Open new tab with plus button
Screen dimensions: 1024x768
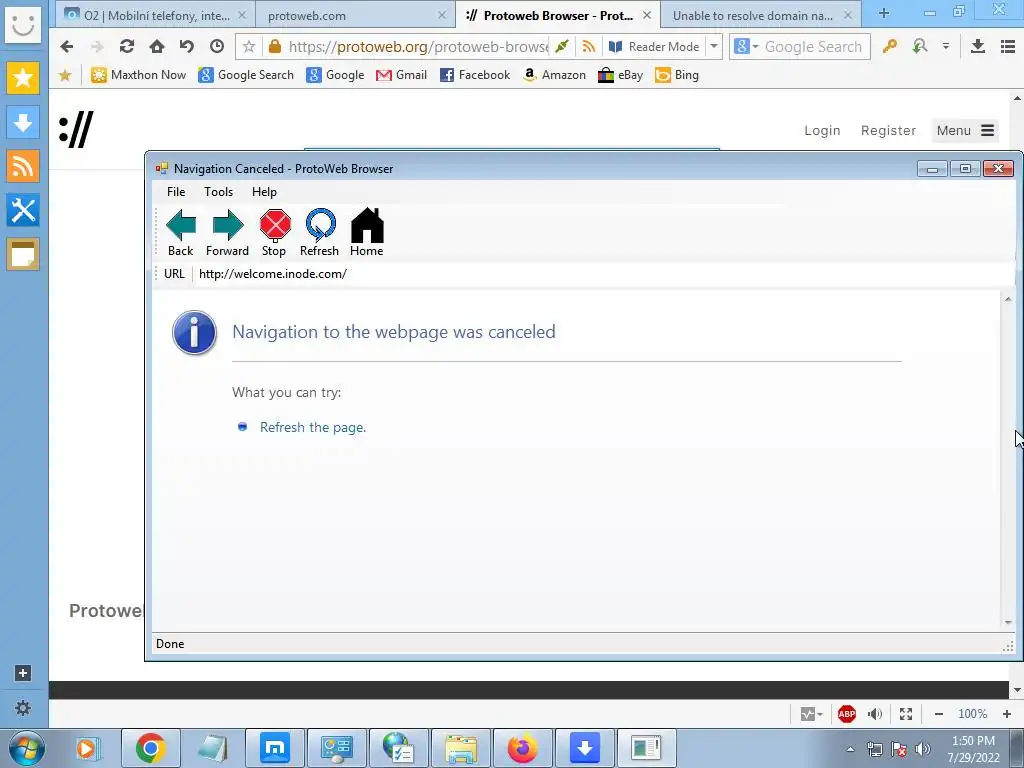coord(884,14)
